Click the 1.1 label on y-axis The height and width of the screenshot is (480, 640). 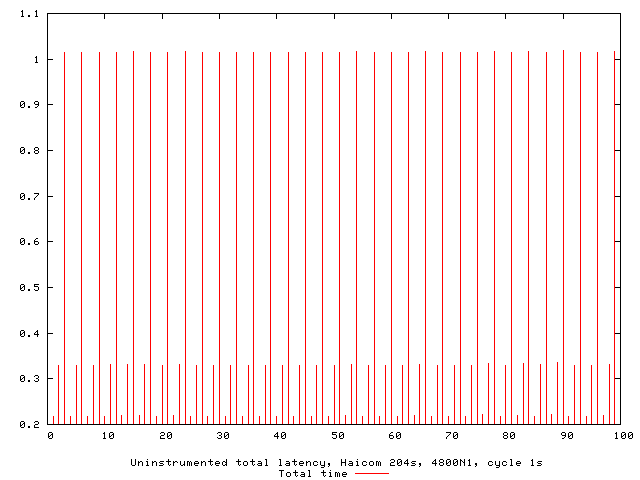tap(31, 15)
